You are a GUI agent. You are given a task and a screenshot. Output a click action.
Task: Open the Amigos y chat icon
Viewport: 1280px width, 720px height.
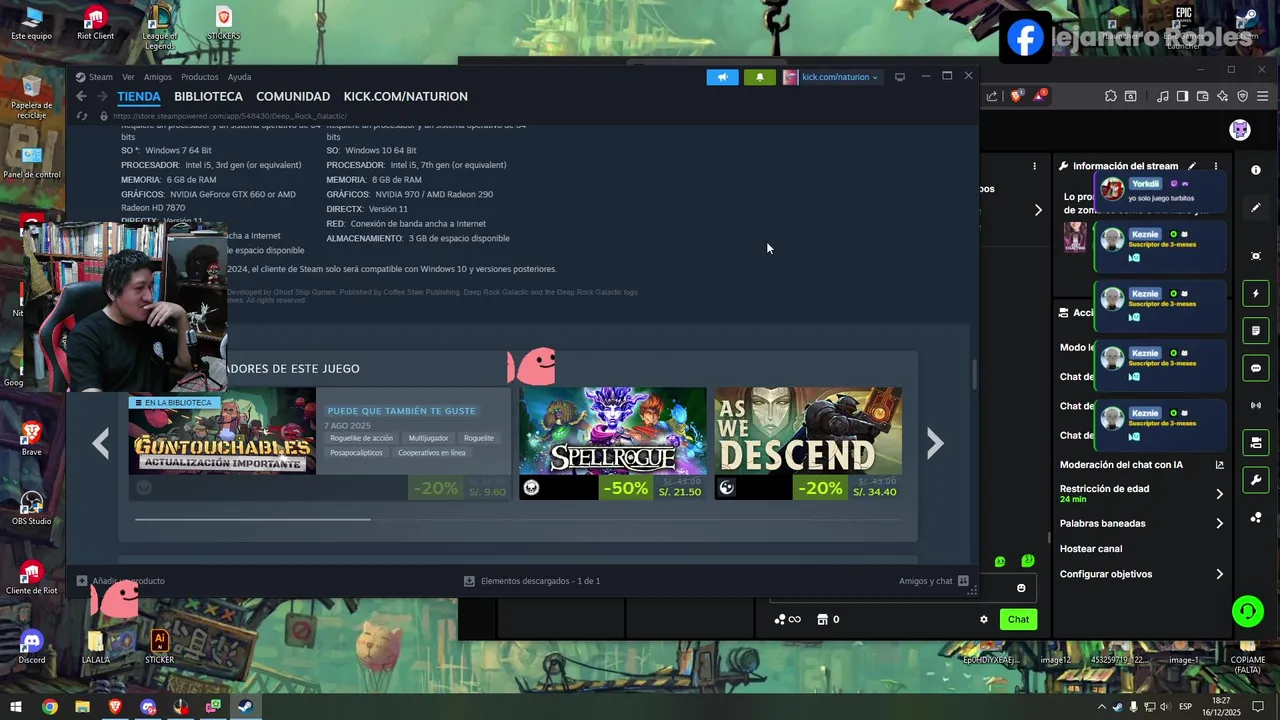pos(963,581)
